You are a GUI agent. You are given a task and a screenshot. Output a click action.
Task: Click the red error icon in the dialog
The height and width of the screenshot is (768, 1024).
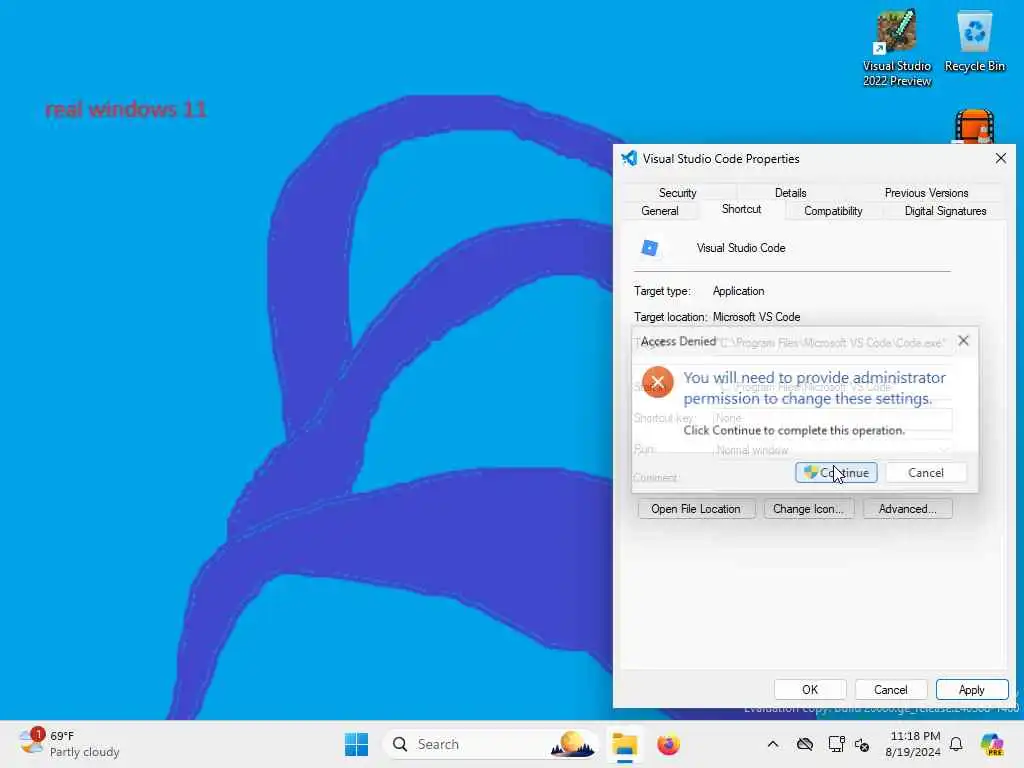click(x=658, y=382)
